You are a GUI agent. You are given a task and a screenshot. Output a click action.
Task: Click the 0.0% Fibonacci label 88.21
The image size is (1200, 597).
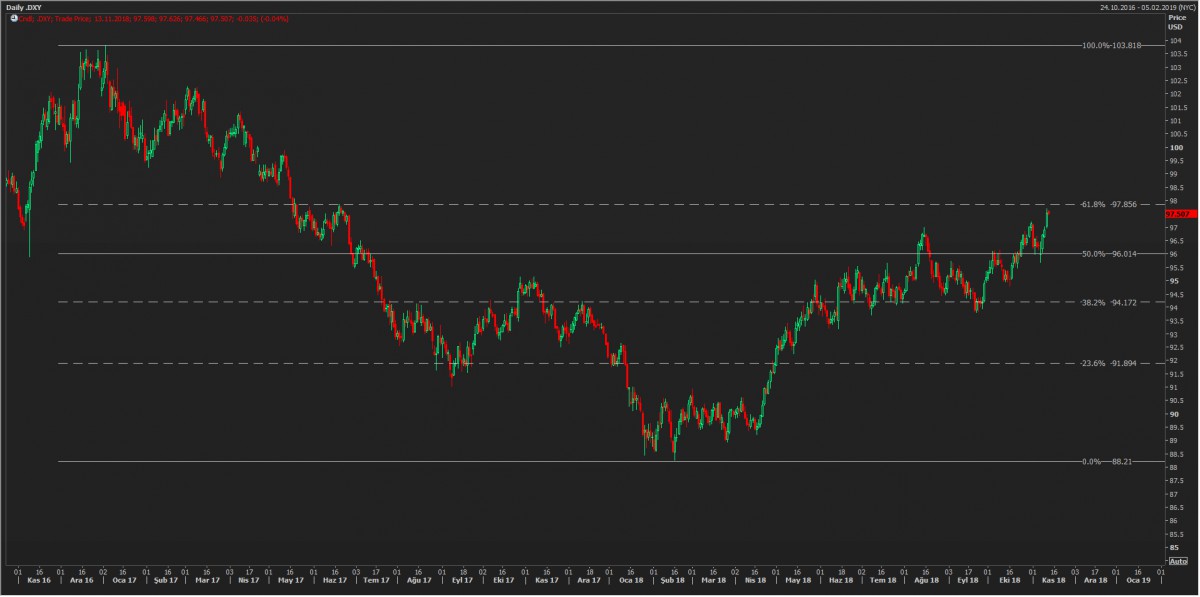point(1108,462)
